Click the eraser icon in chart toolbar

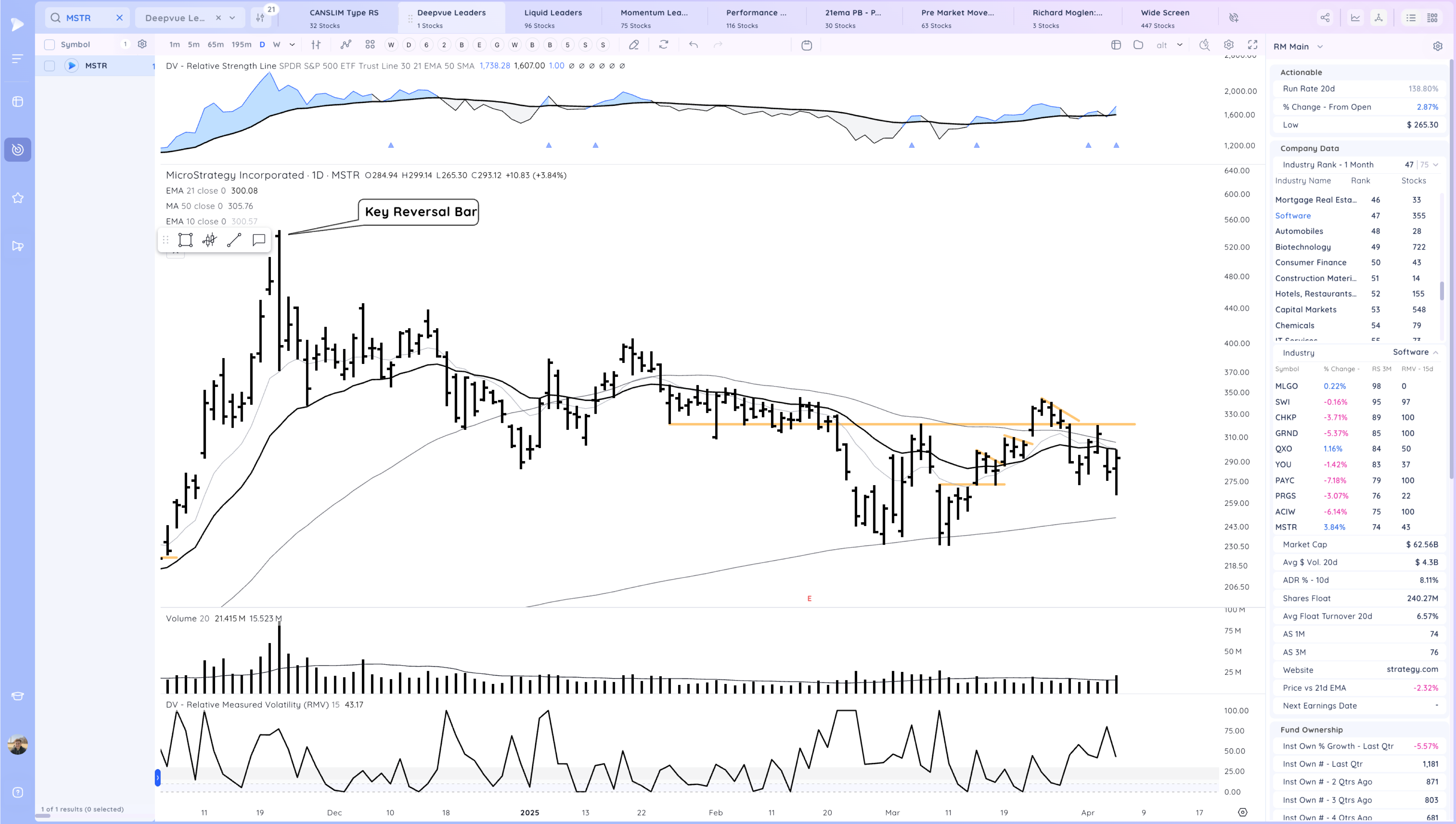(634, 45)
